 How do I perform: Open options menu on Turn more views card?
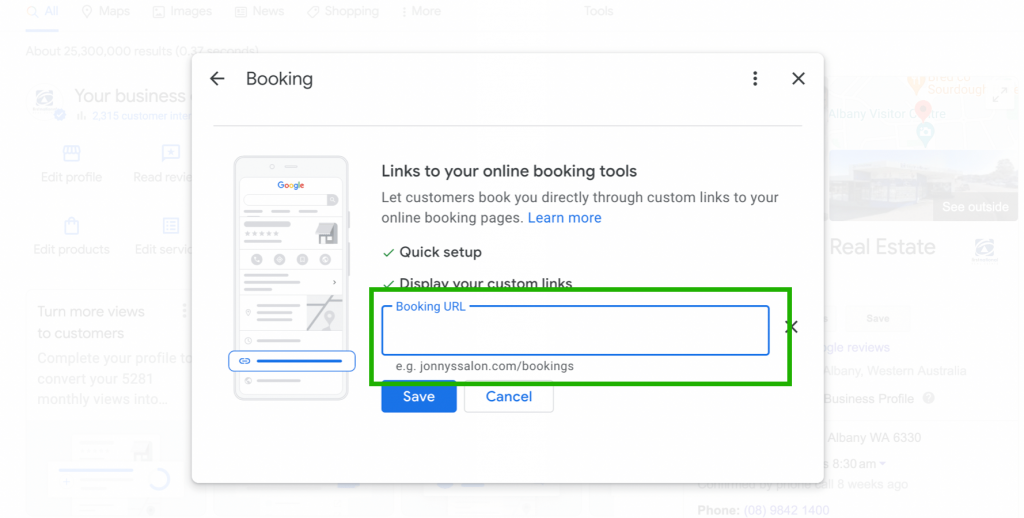click(185, 311)
